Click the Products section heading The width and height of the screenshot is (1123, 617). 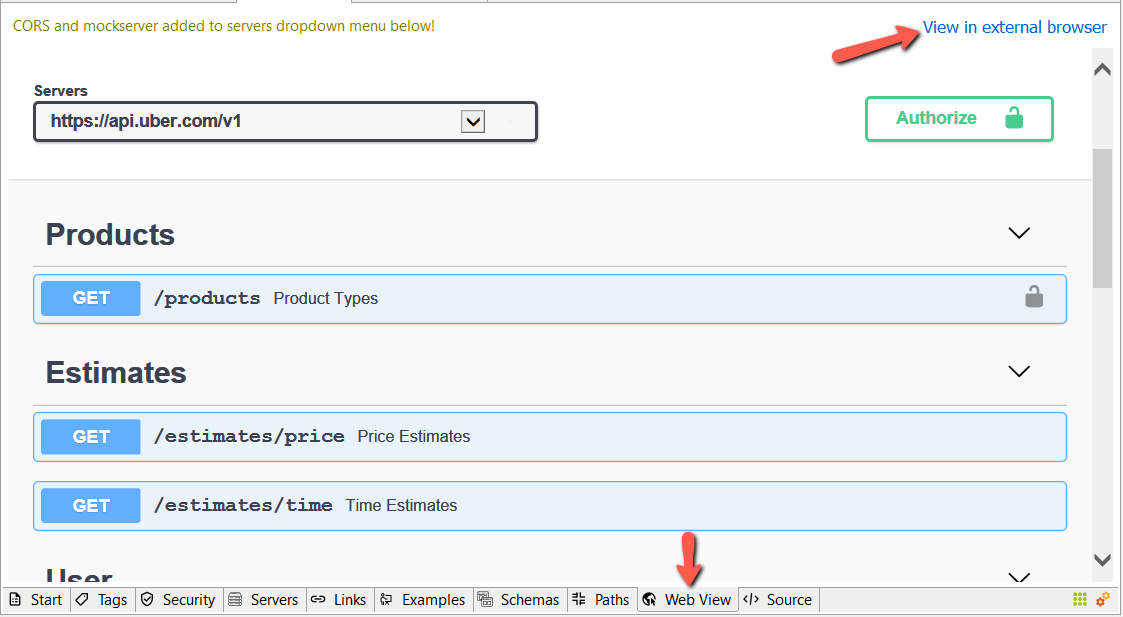pyautogui.click(x=110, y=234)
